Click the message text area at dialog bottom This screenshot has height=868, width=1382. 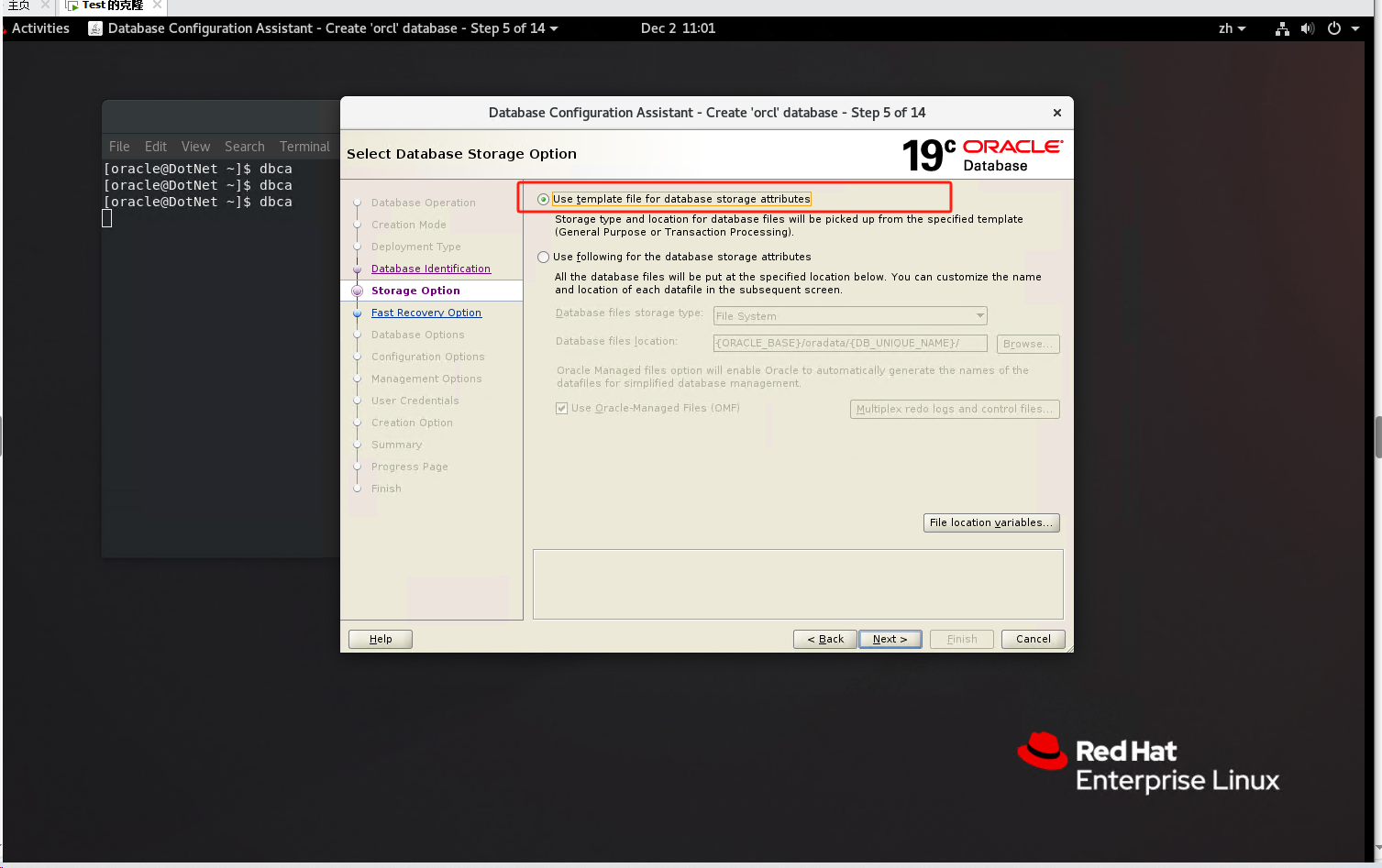pyautogui.click(x=798, y=584)
